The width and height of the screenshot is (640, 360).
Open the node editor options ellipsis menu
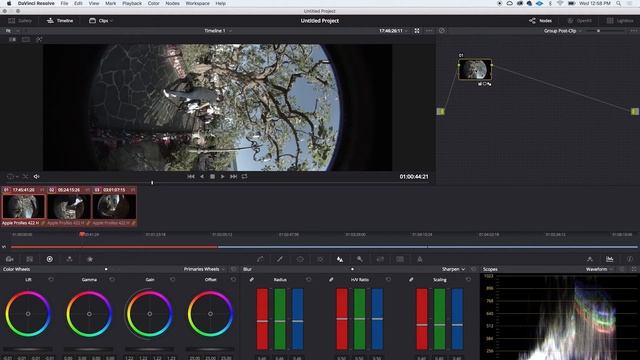(634, 31)
